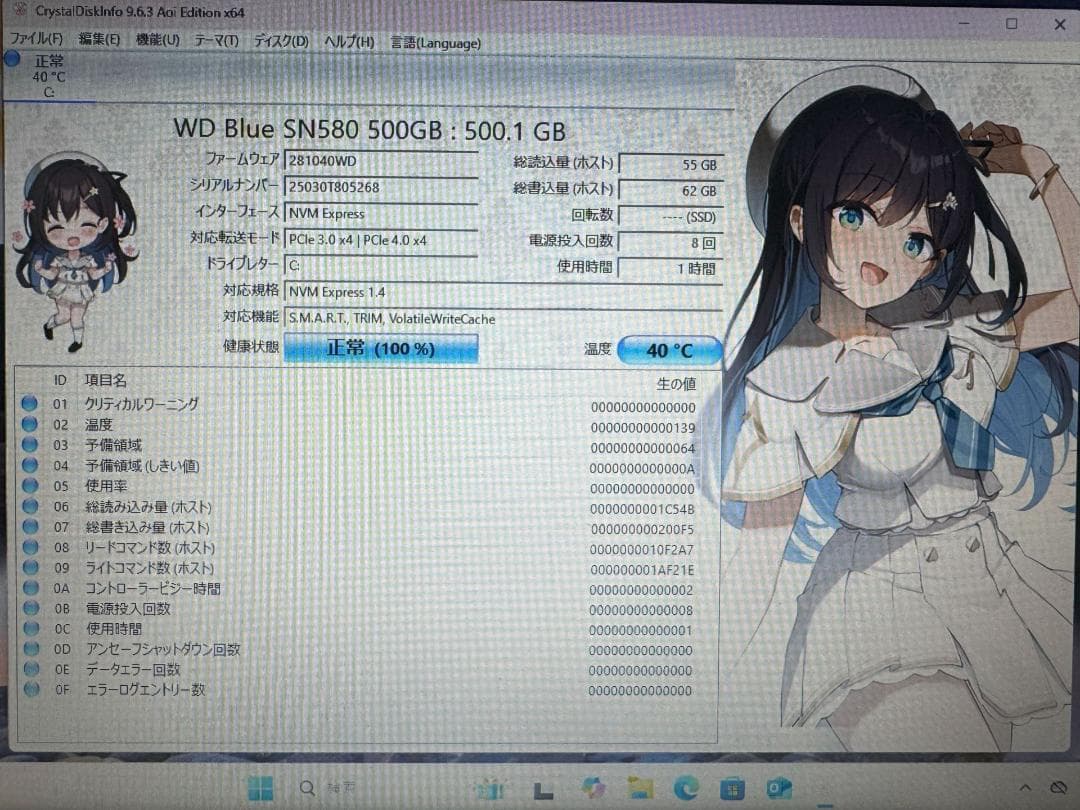
Task: Launch Microsoft Store from the taskbar
Action: click(731, 789)
